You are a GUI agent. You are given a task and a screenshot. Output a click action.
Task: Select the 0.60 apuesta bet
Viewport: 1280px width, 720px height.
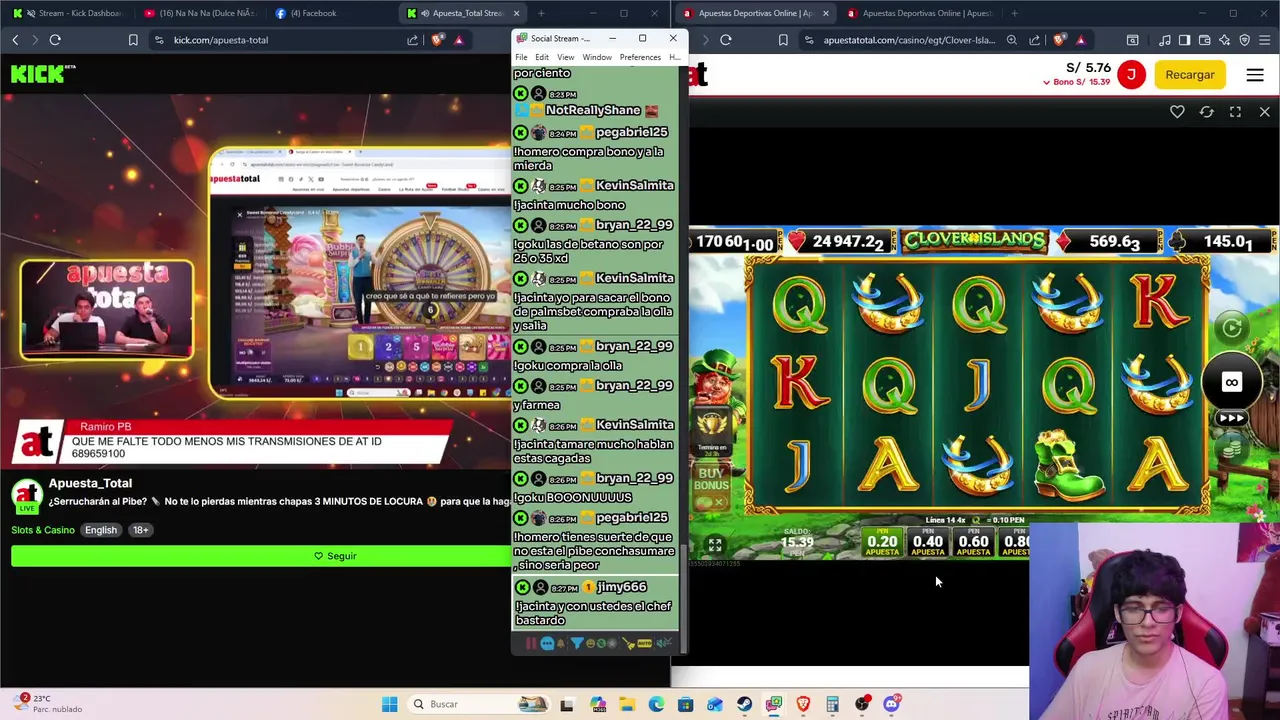(x=973, y=541)
